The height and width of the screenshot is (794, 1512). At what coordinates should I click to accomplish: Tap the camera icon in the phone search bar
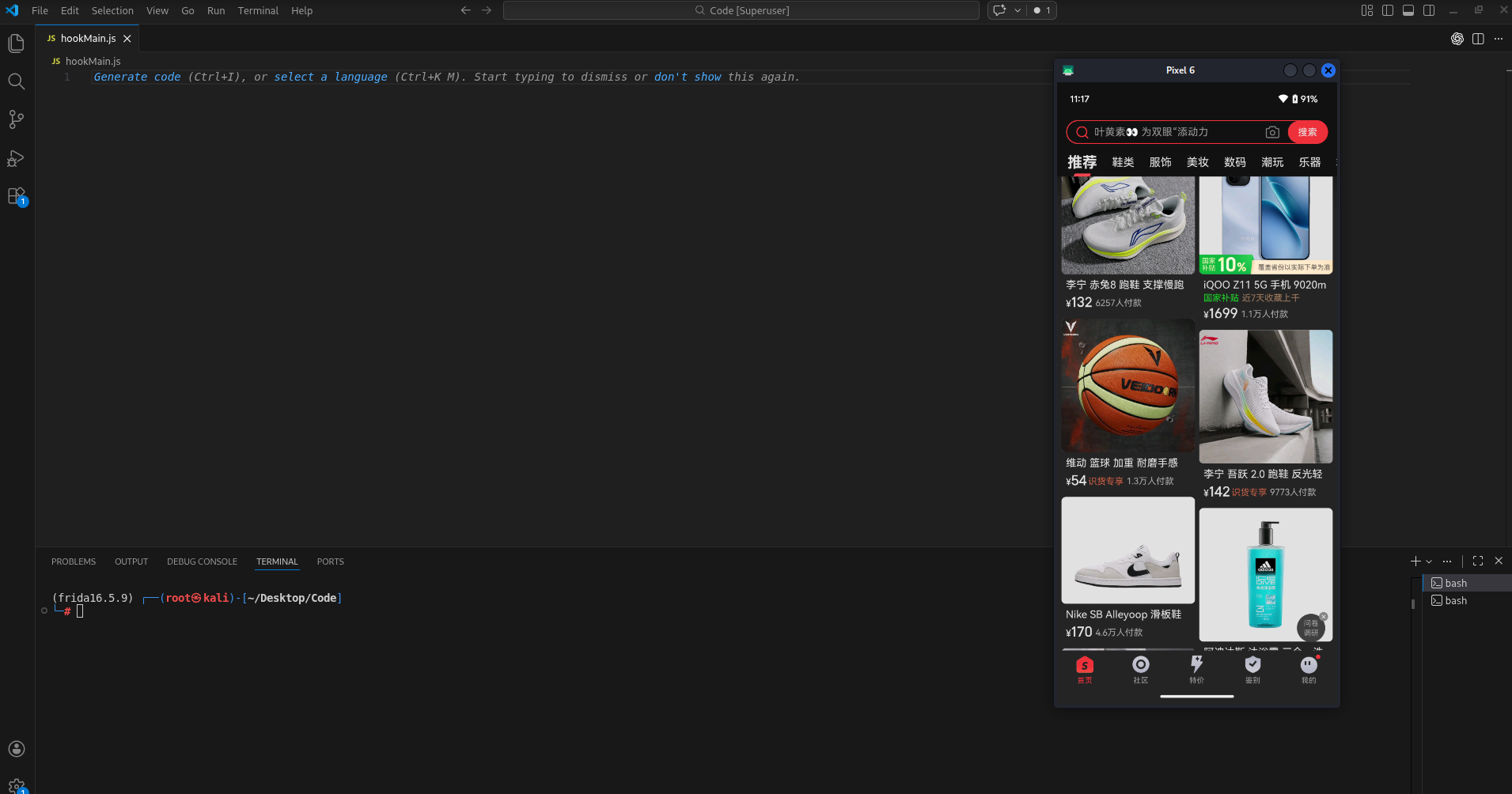pyautogui.click(x=1272, y=132)
